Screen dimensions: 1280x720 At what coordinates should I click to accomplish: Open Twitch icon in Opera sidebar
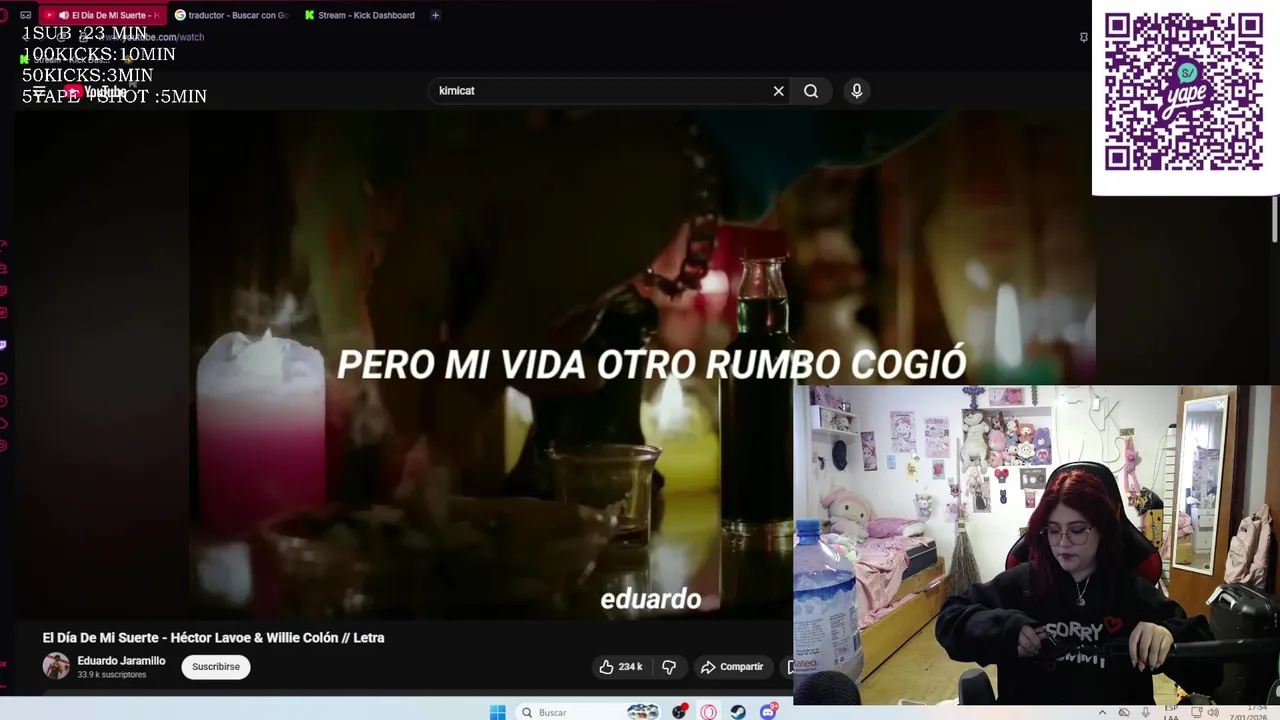[4, 345]
